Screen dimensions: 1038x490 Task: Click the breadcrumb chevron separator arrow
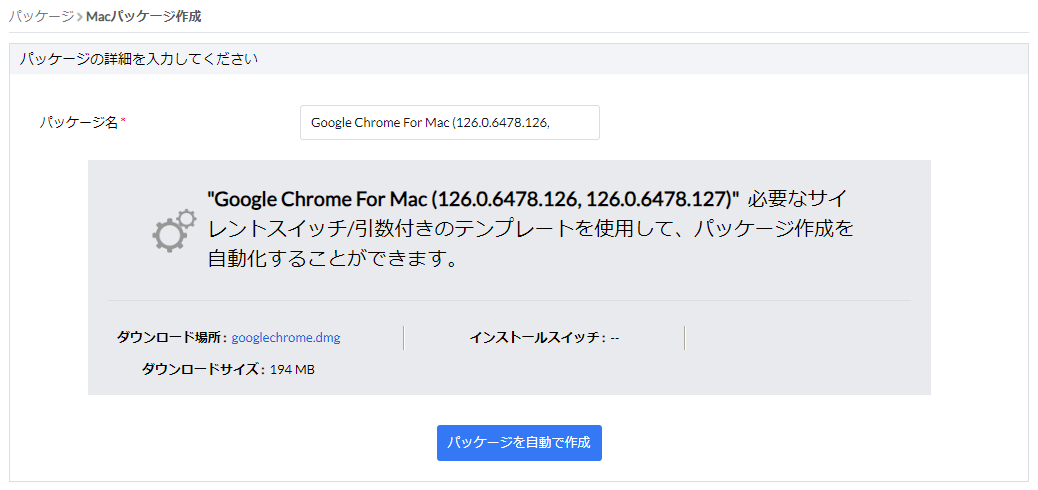80,17
